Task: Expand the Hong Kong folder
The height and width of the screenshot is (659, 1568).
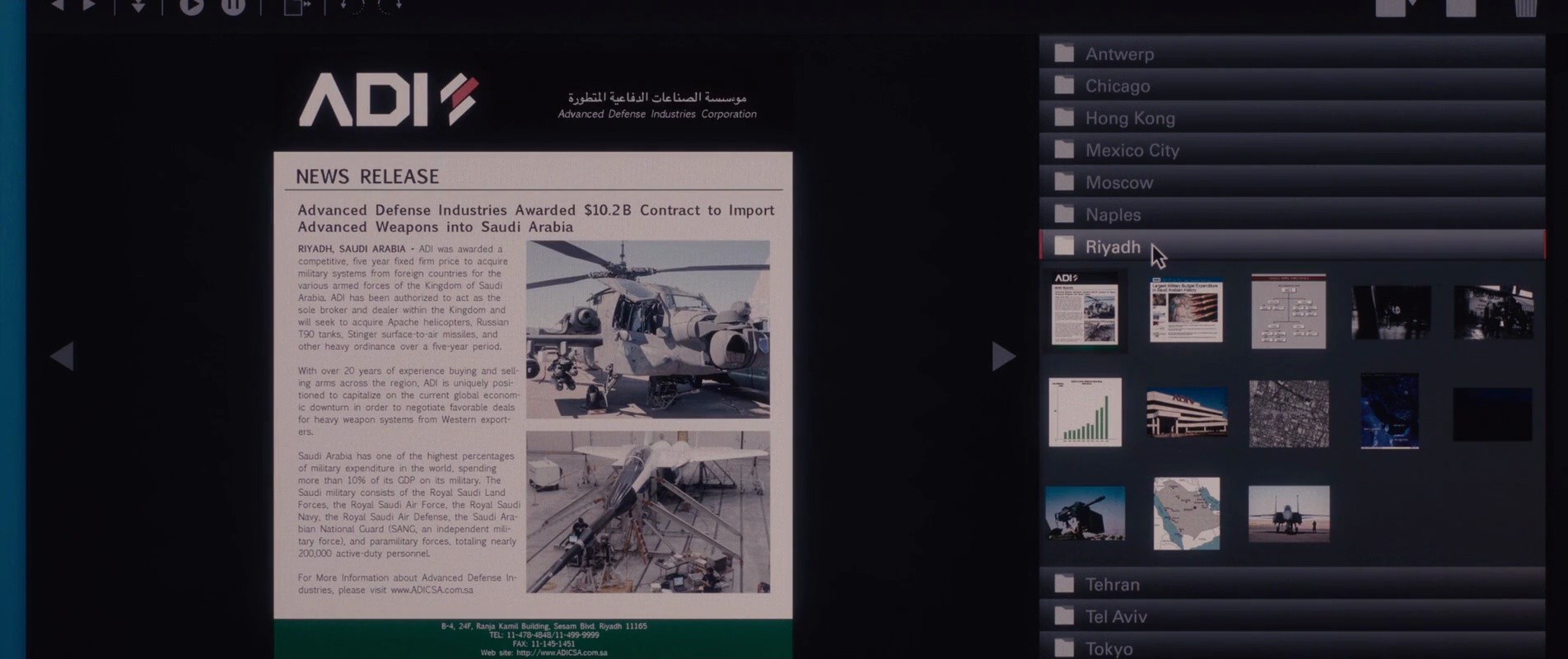Action: [x=1291, y=118]
